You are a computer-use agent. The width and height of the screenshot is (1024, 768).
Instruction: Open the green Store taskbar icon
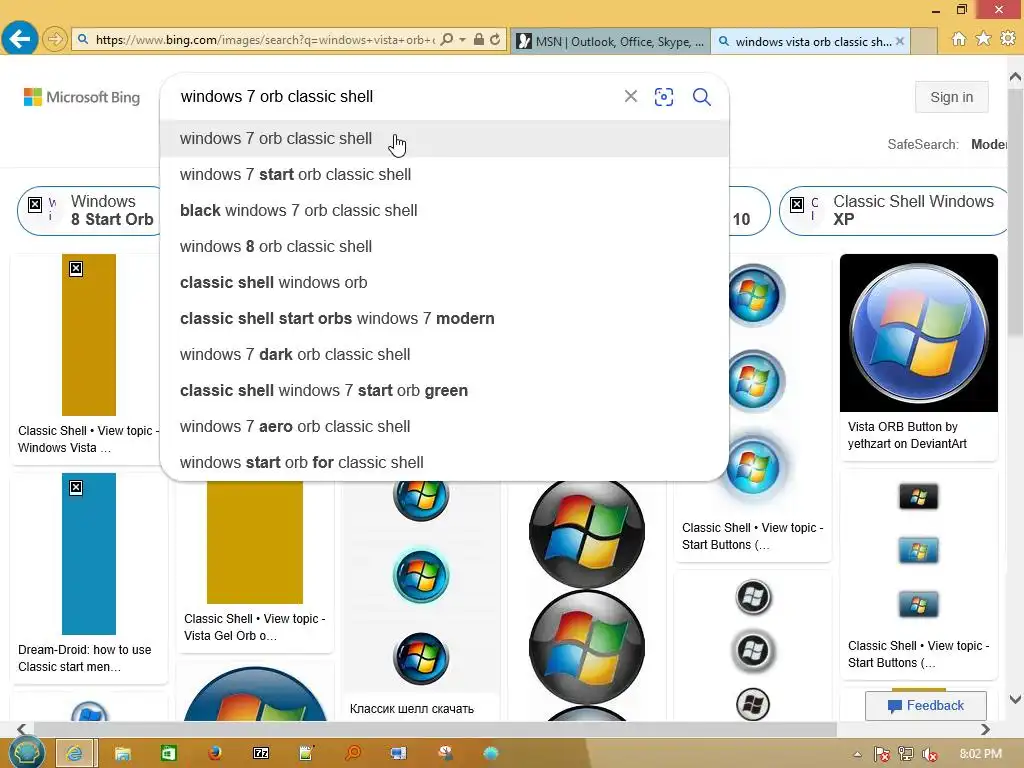pos(168,754)
